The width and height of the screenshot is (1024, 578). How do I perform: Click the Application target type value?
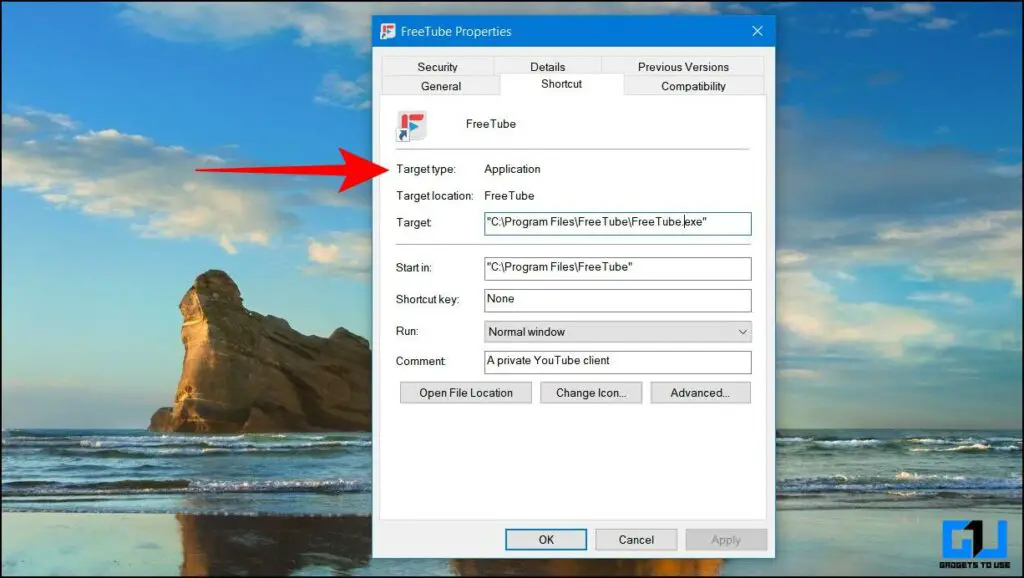coord(512,169)
